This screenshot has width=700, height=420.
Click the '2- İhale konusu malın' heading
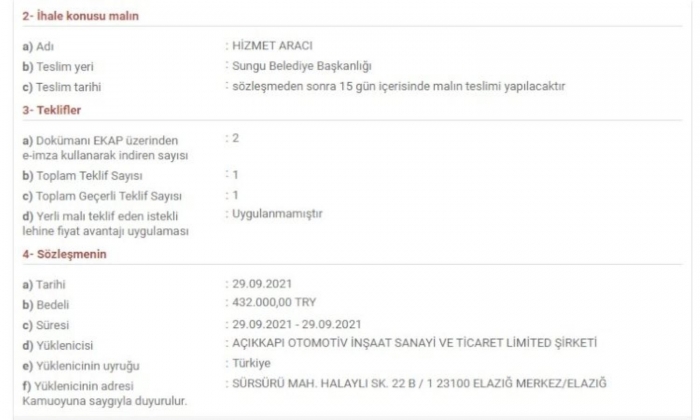pos(80,16)
